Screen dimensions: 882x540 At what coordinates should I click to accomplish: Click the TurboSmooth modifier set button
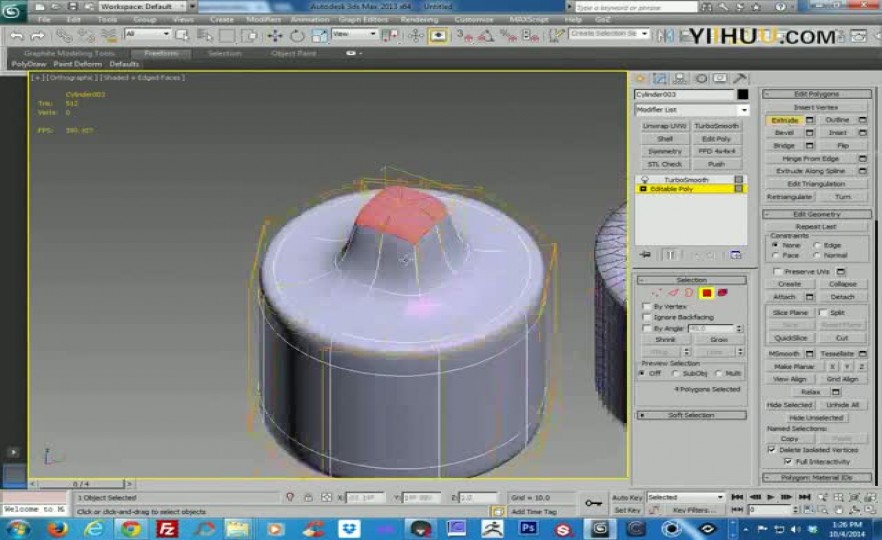(x=716, y=126)
